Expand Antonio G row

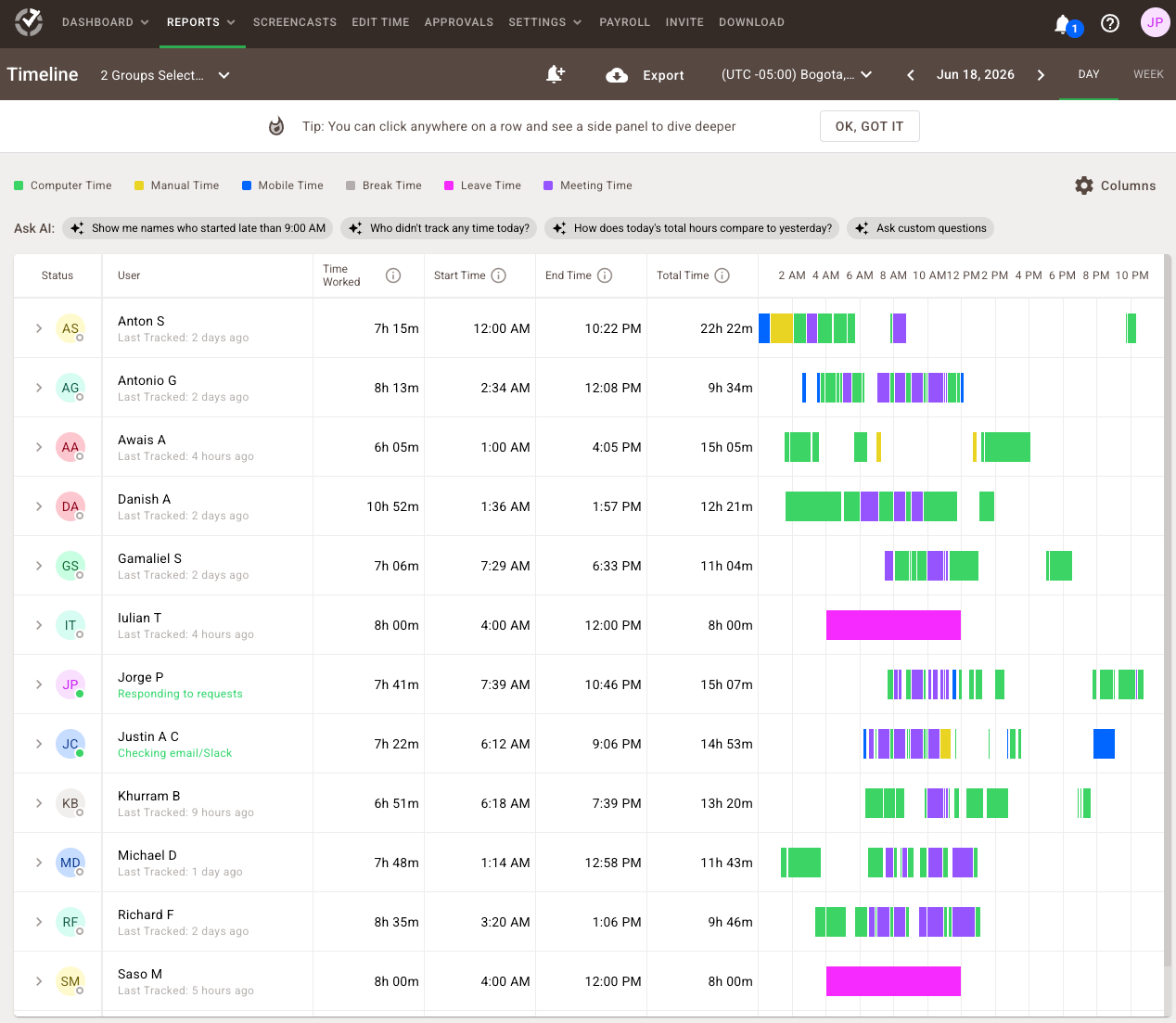click(x=39, y=388)
